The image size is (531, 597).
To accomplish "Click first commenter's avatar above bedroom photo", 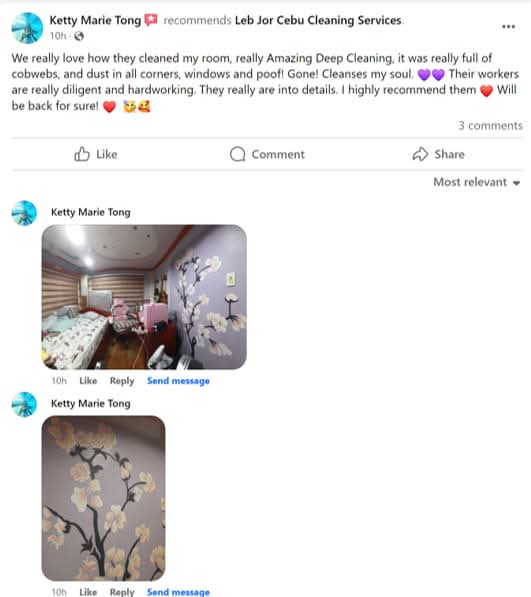I will point(24,213).
